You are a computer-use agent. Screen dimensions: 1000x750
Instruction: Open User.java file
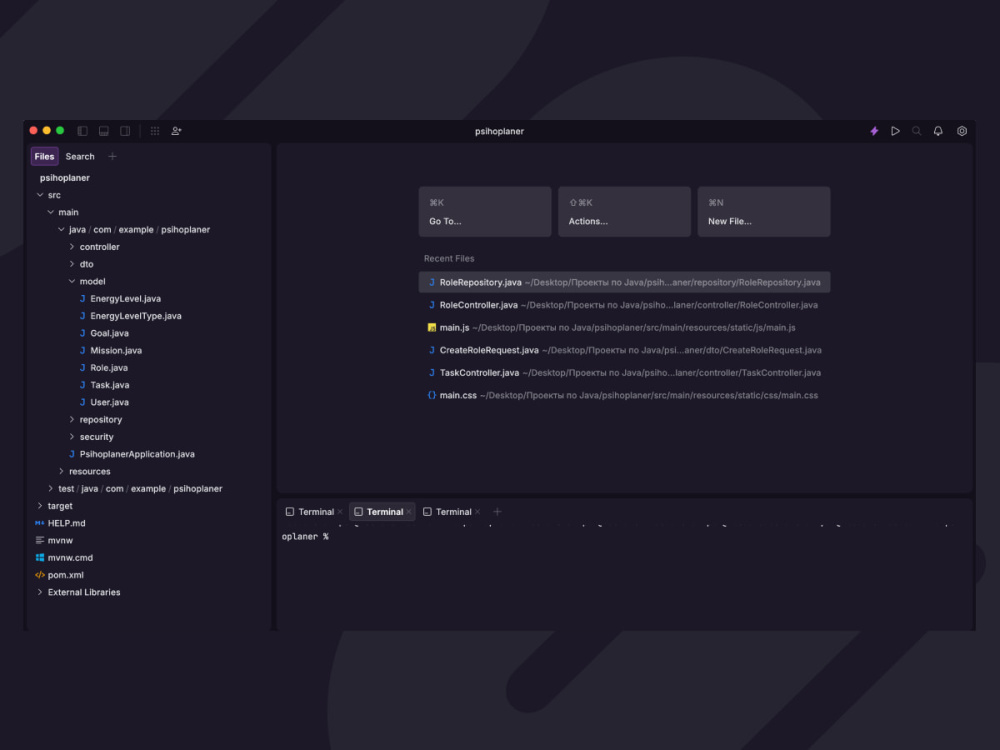point(109,402)
